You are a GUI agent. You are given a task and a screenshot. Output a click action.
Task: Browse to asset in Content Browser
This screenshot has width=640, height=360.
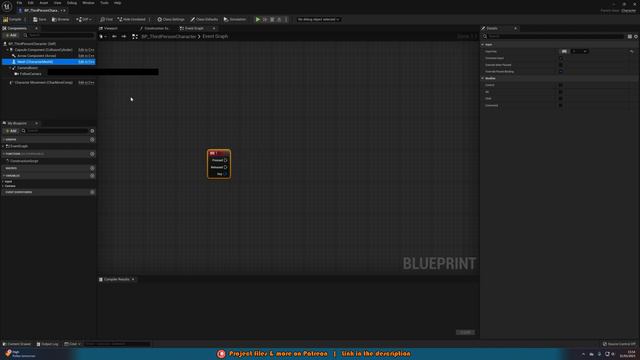pyautogui.click(x=60, y=19)
